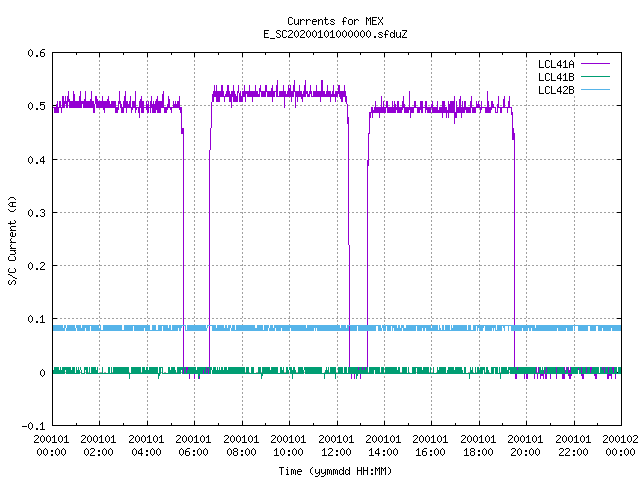The width and height of the screenshot is (640, 480).
Task: Click the purple LCL41A legend line sample
Action: coord(596,64)
